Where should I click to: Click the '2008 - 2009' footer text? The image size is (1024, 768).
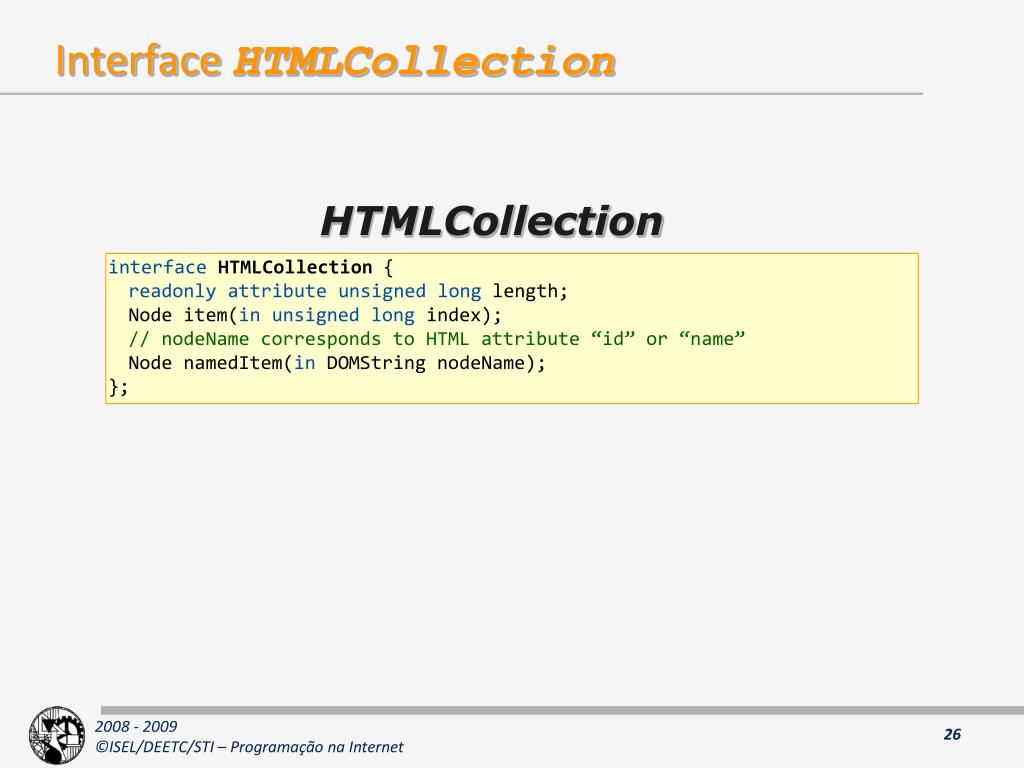tap(136, 726)
